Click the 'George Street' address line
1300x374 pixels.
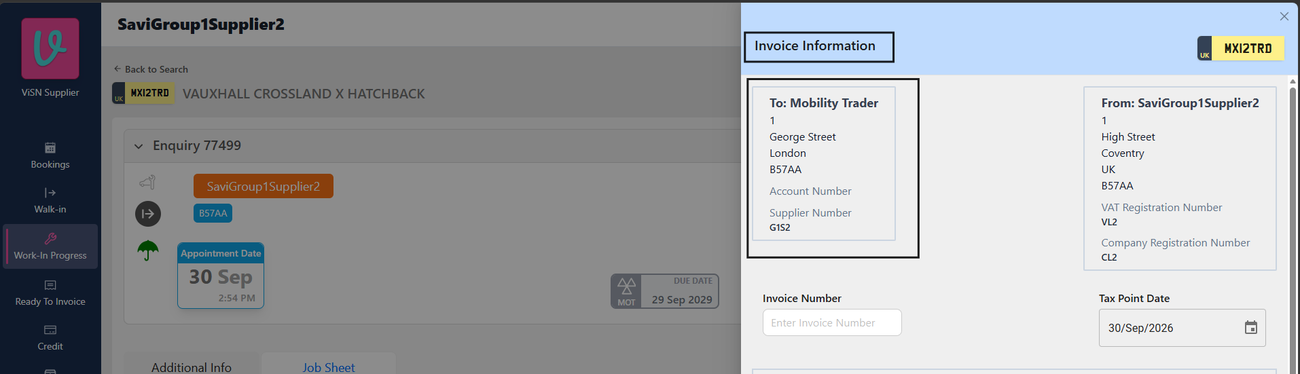pos(802,137)
